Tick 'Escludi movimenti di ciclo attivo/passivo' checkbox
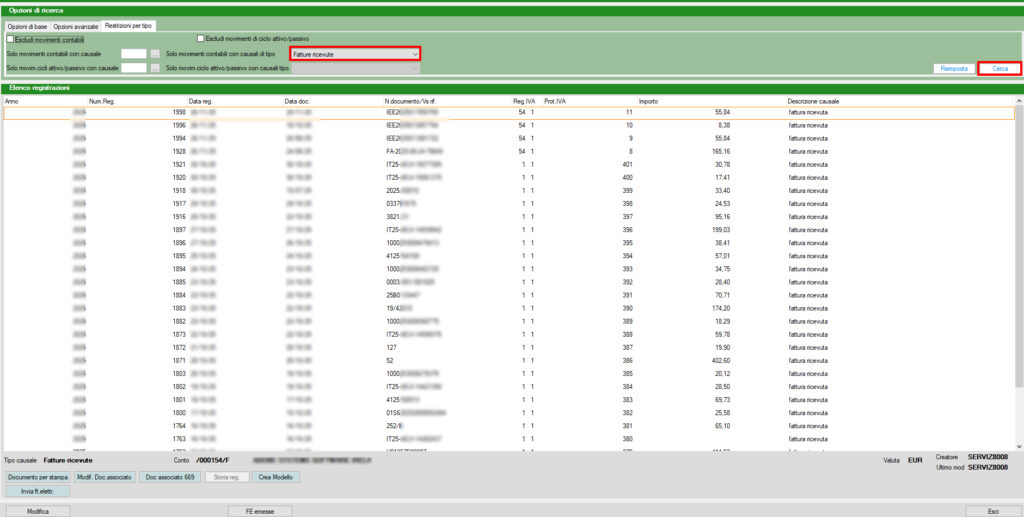1024x517 pixels. pyautogui.click(x=201, y=39)
